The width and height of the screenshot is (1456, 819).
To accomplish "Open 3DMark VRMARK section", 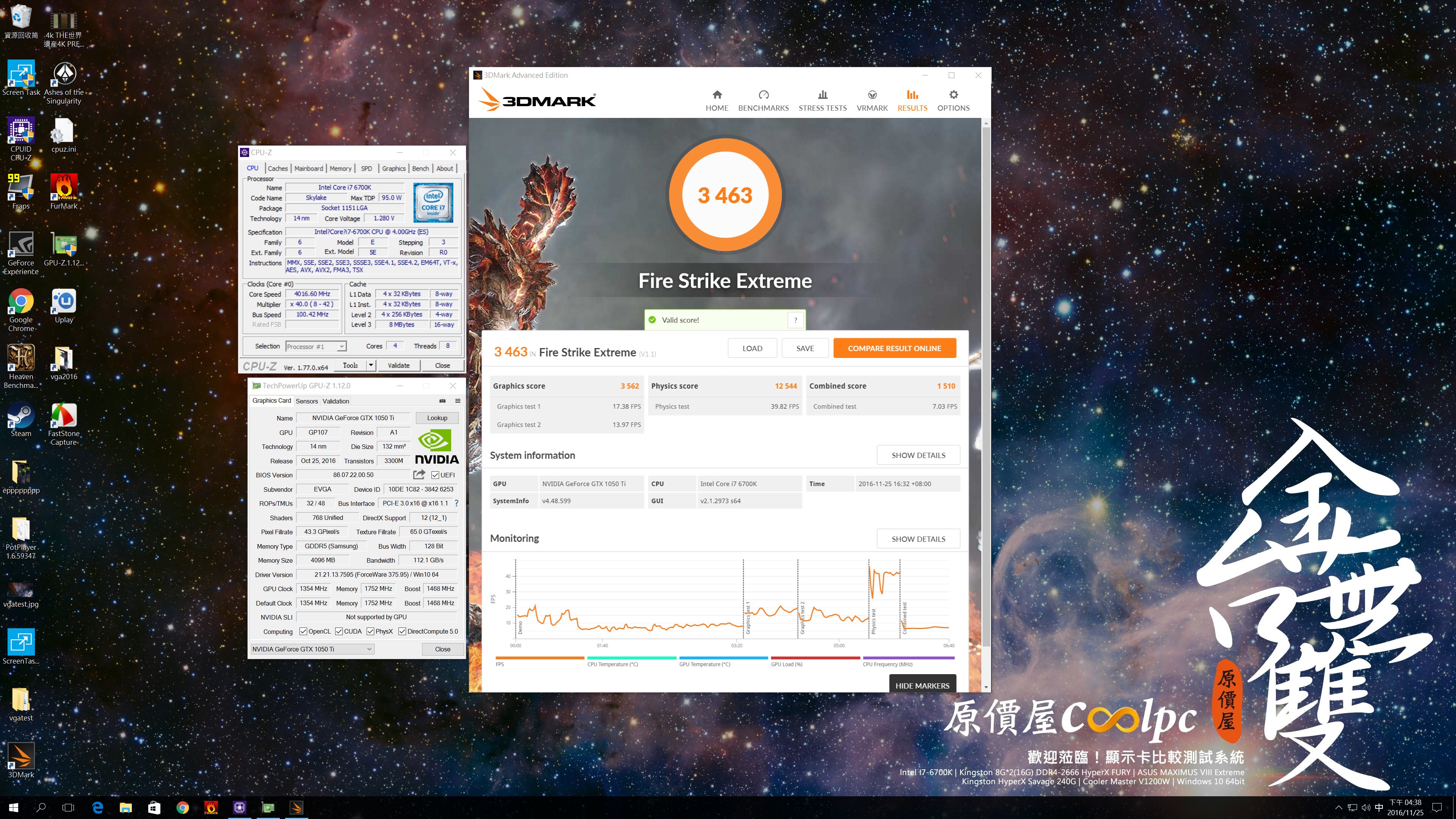I will 872,100.
